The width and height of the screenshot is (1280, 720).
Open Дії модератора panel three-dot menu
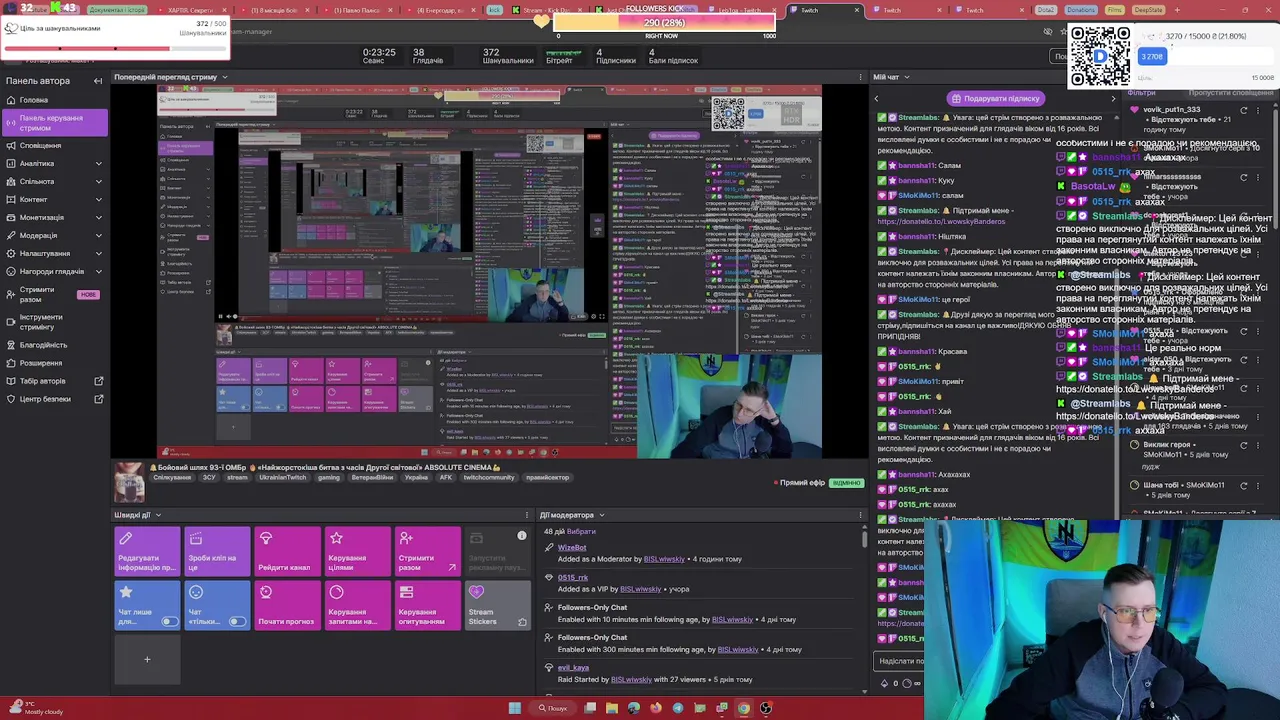coord(861,515)
